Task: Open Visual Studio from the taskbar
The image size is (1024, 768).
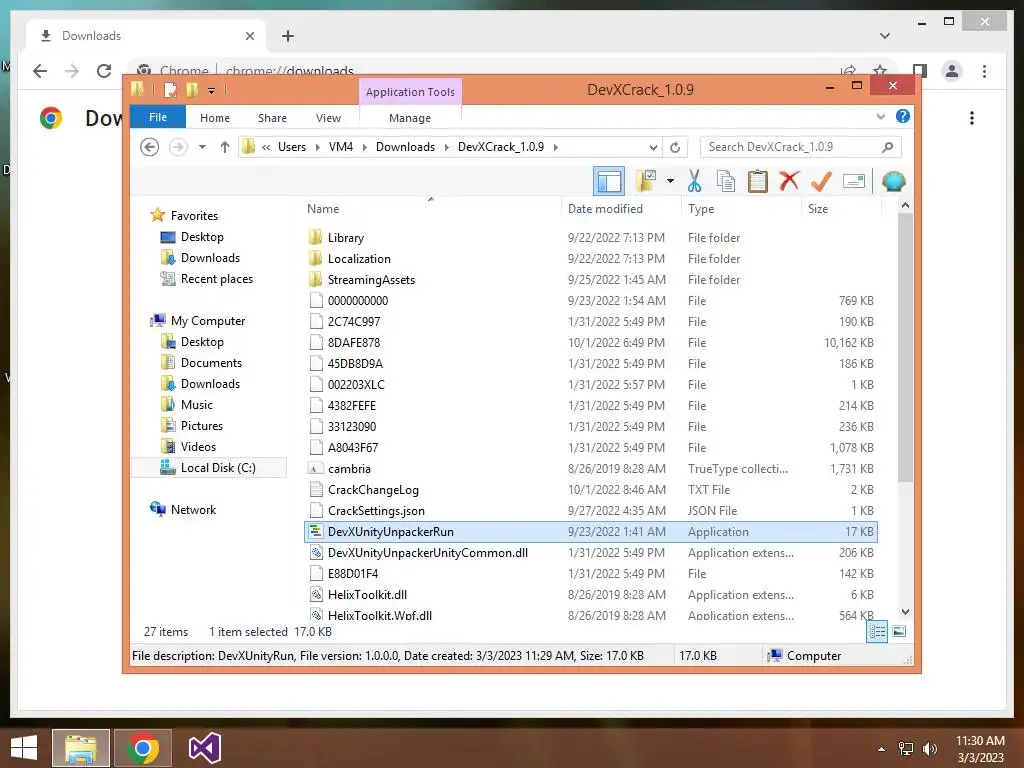Action: [204, 748]
